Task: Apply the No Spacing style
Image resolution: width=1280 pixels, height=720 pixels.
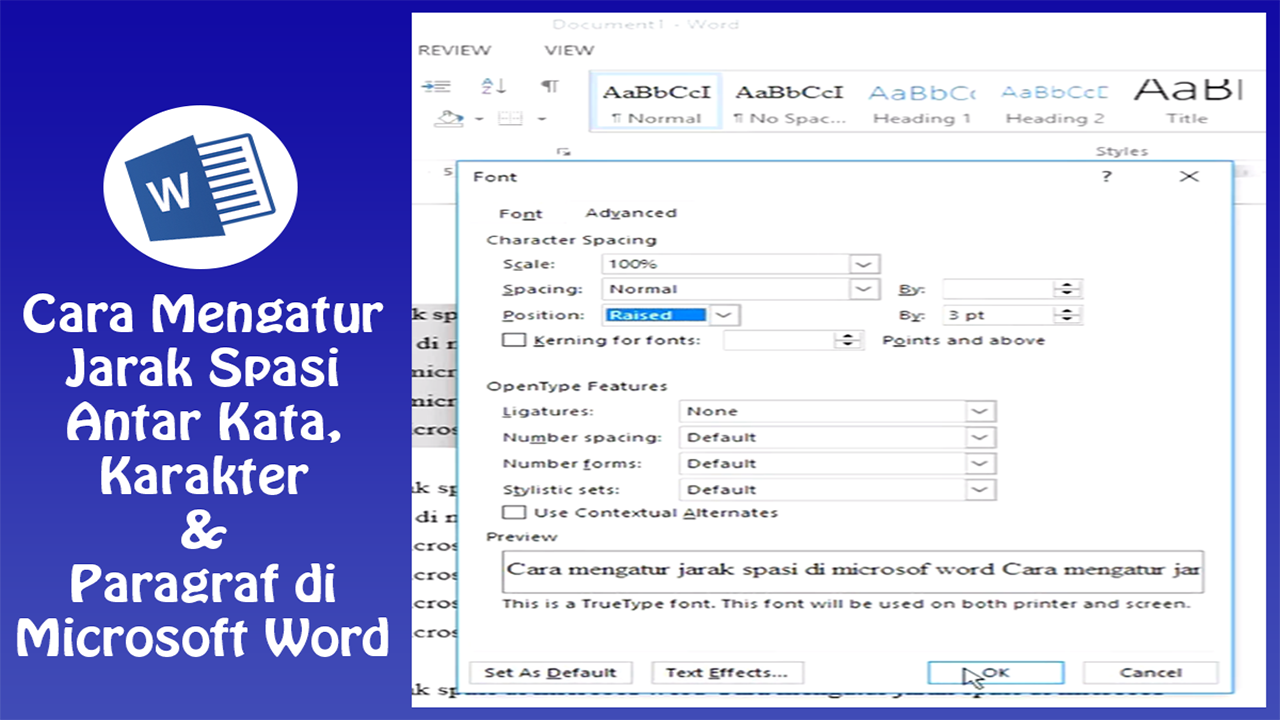Action: 789,103
